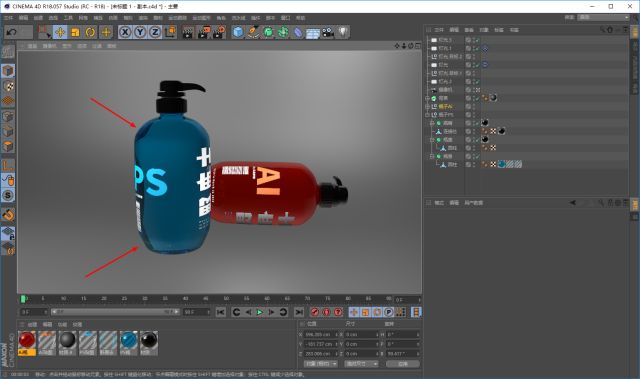Open the first menu in the menu bar
The width and height of the screenshot is (640, 379).
[8, 18]
